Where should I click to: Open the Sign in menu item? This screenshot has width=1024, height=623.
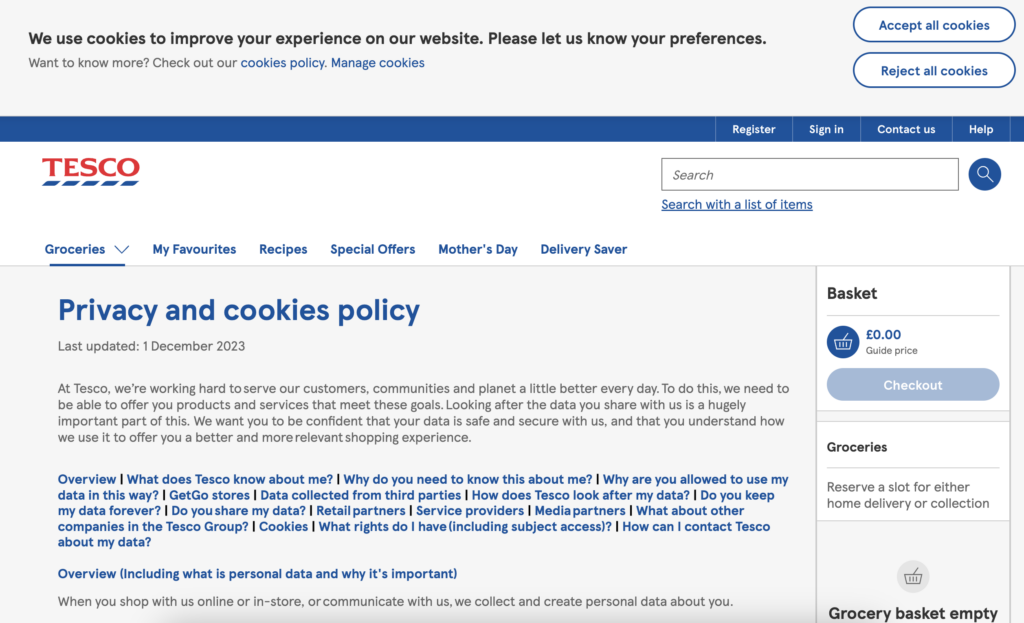826,129
